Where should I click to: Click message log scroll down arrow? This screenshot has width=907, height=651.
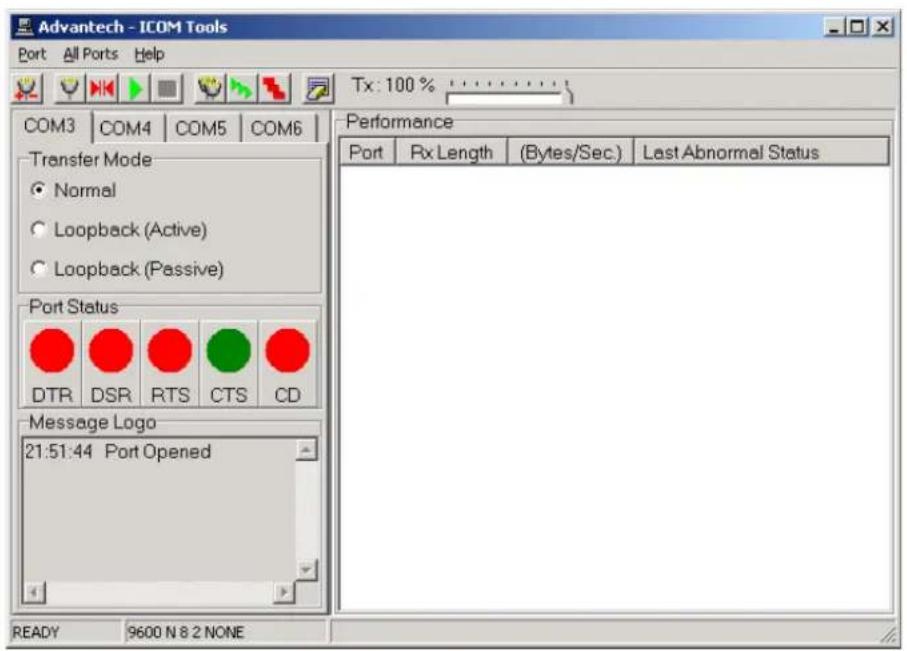(x=307, y=570)
